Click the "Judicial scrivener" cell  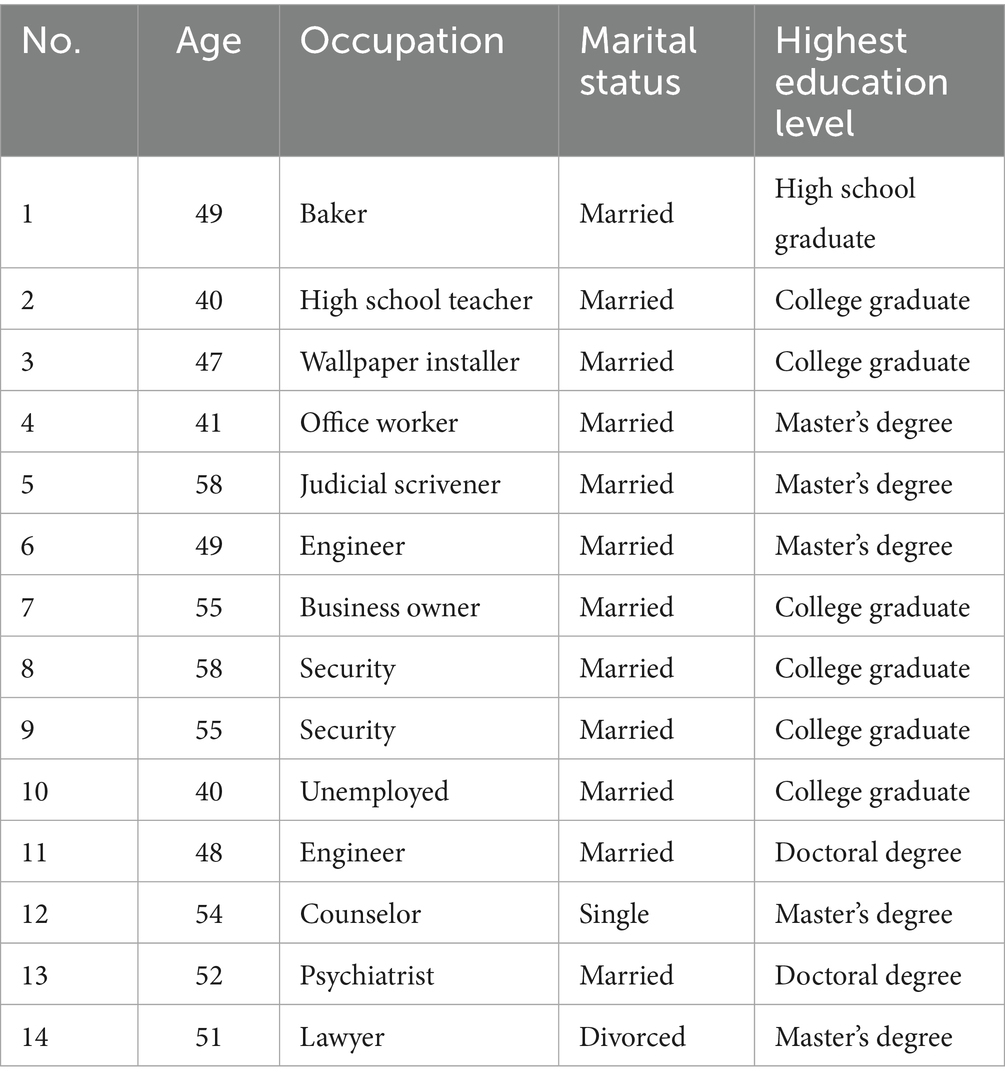coord(400,484)
